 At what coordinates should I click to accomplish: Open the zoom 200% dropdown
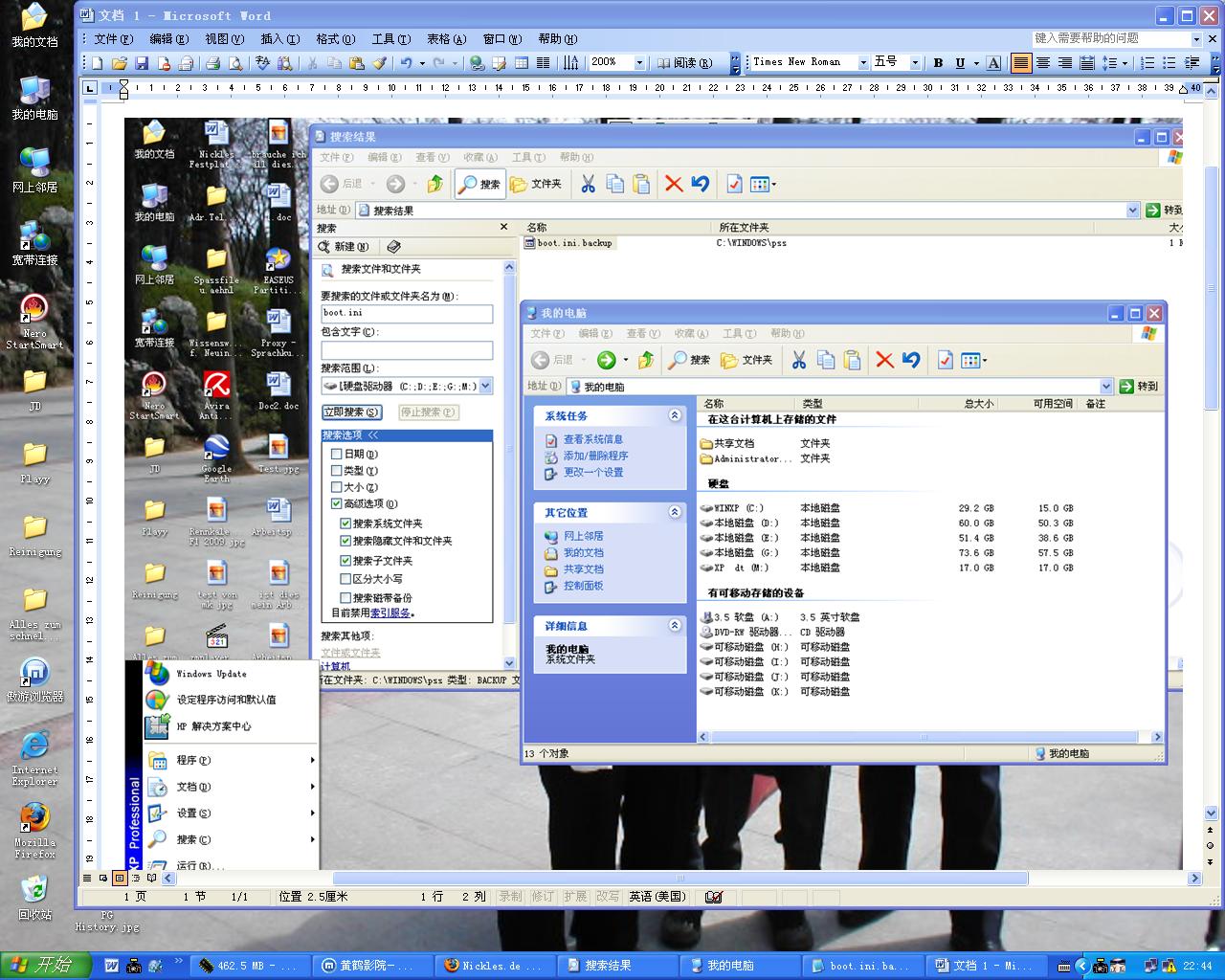639,63
